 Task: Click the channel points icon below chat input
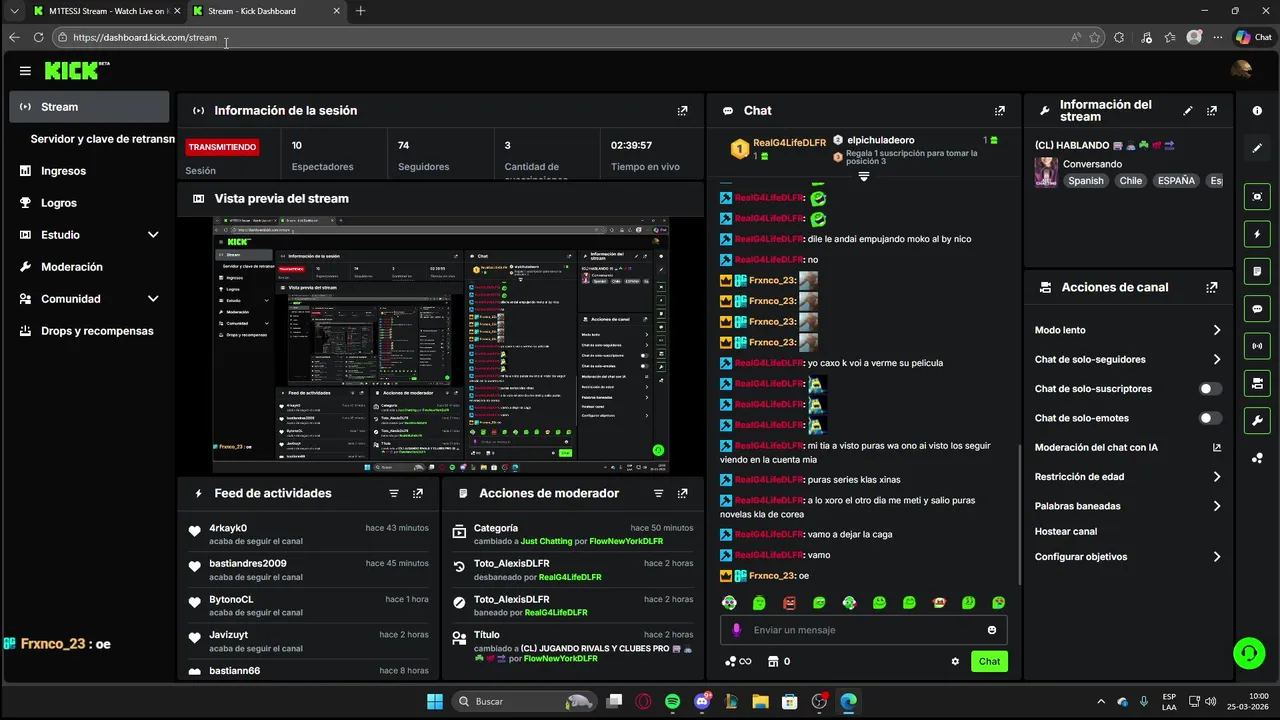point(731,662)
